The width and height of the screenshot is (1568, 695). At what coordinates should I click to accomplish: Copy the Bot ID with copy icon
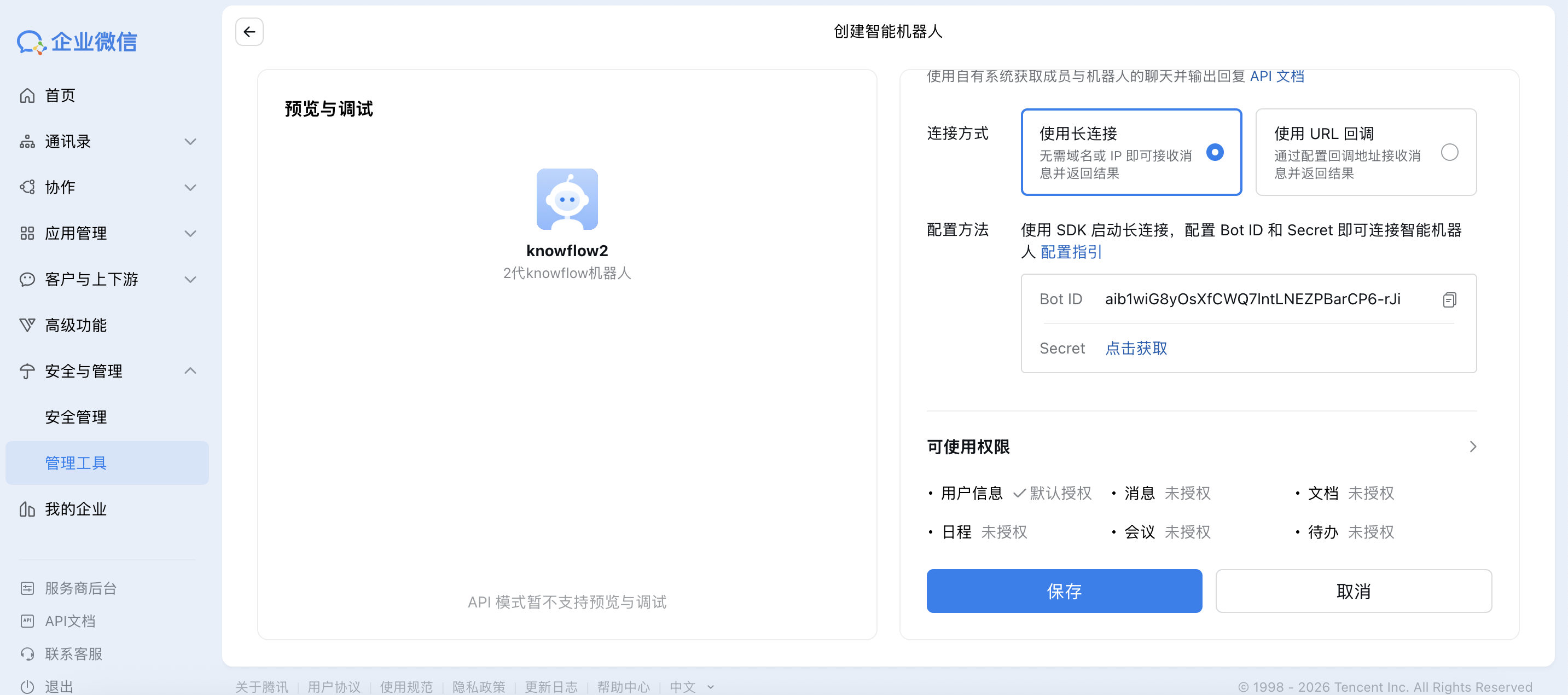point(1449,299)
